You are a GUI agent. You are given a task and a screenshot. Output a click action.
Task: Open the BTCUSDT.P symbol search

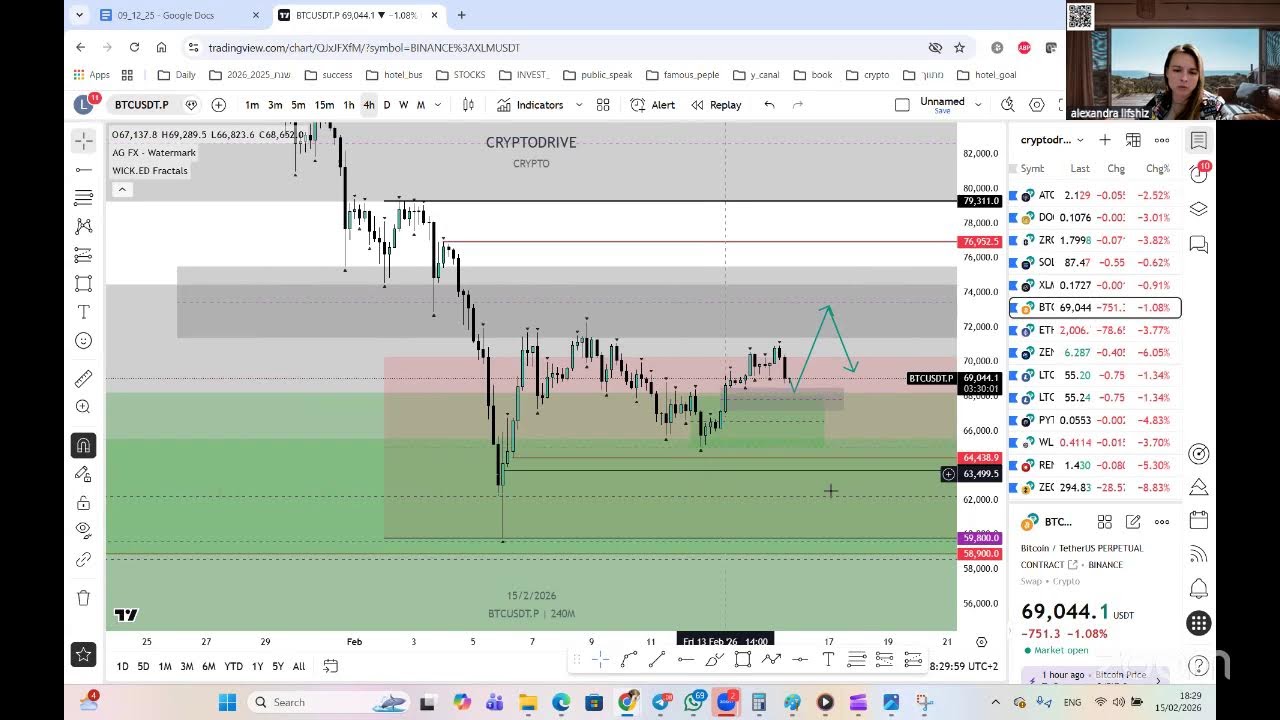coord(141,105)
